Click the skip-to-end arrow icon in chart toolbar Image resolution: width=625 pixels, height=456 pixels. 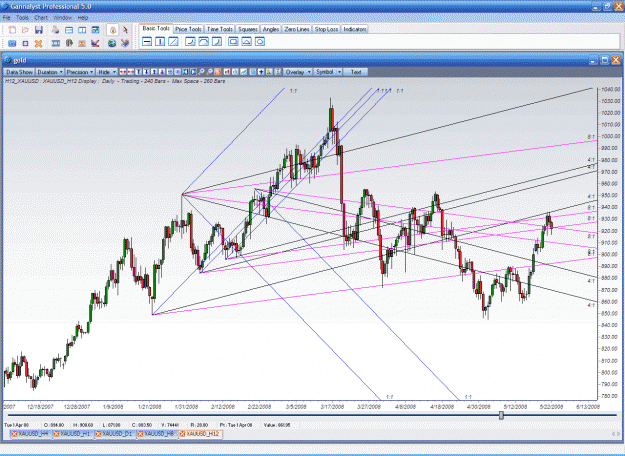[x=193, y=72]
